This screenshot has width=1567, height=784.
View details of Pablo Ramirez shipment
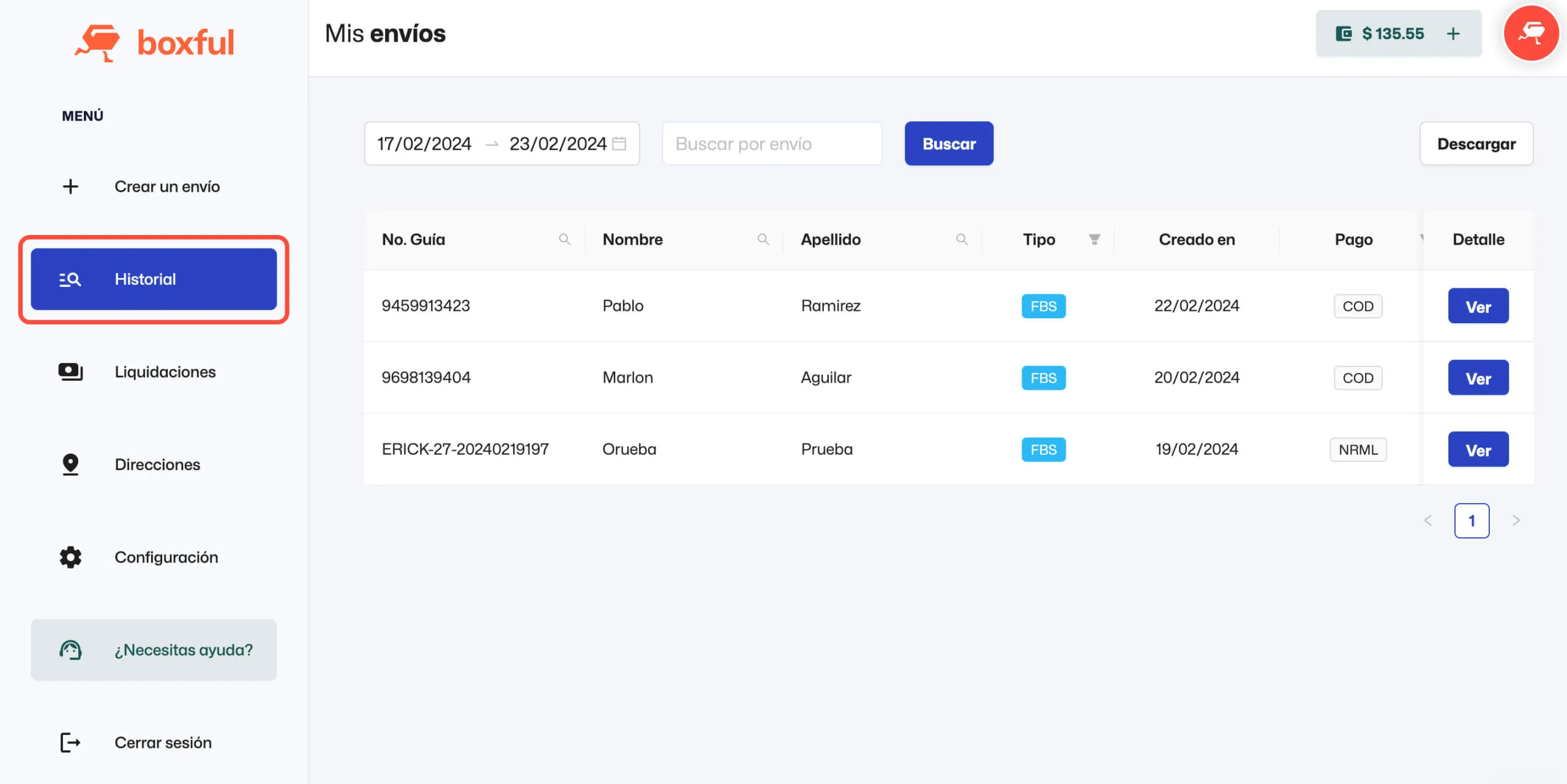point(1478,306)
